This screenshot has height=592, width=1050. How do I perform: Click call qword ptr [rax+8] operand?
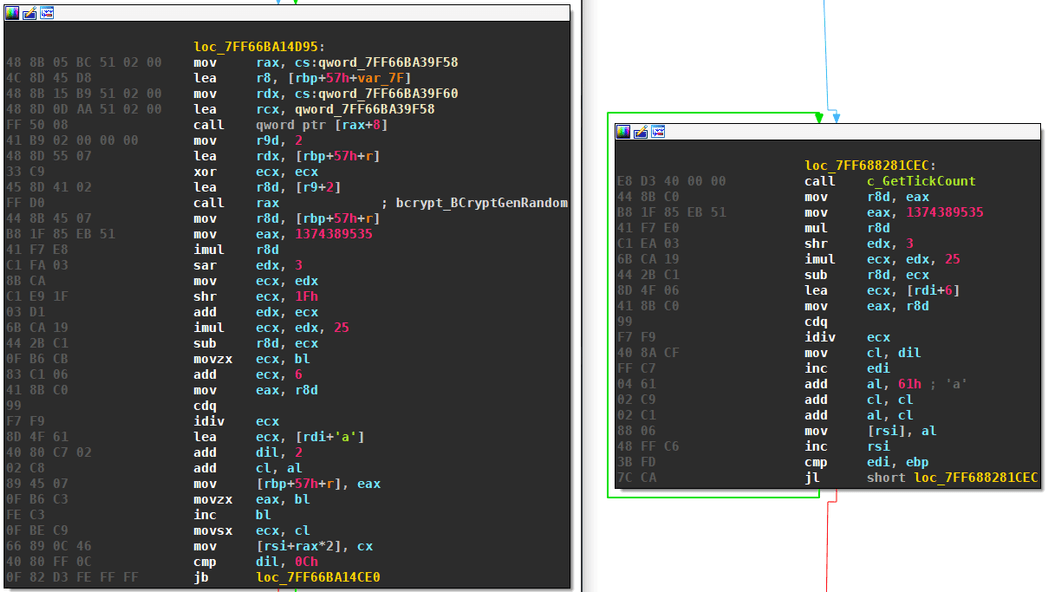point(321,125)
